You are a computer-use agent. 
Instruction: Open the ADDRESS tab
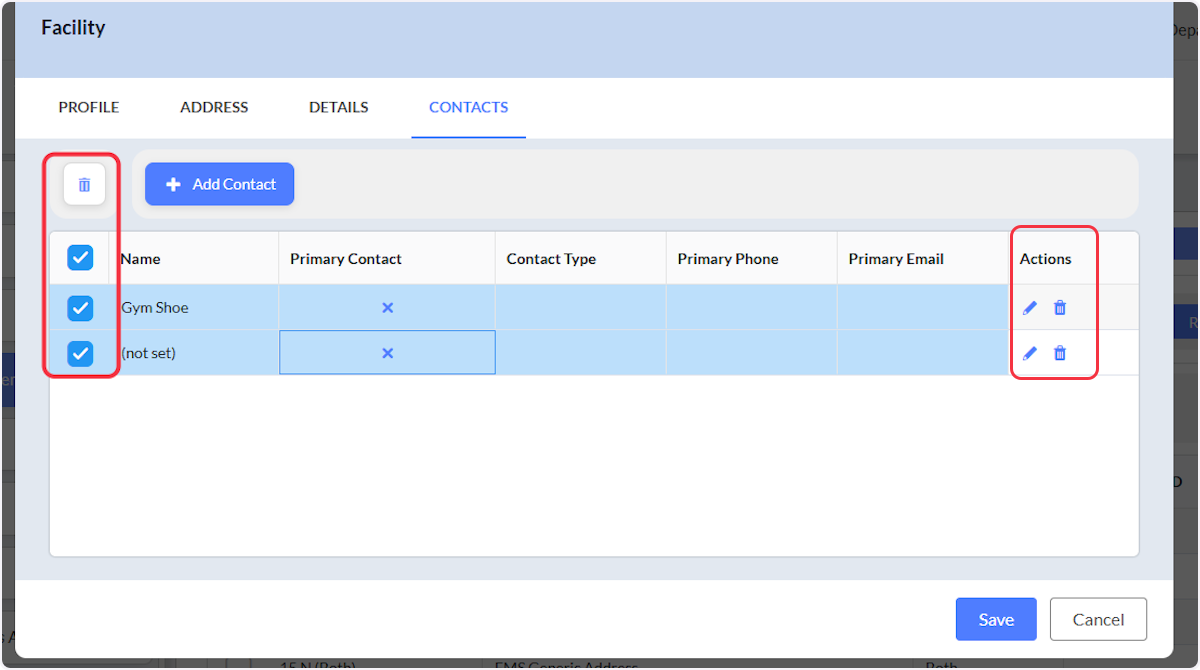click(x=214, y=107)
